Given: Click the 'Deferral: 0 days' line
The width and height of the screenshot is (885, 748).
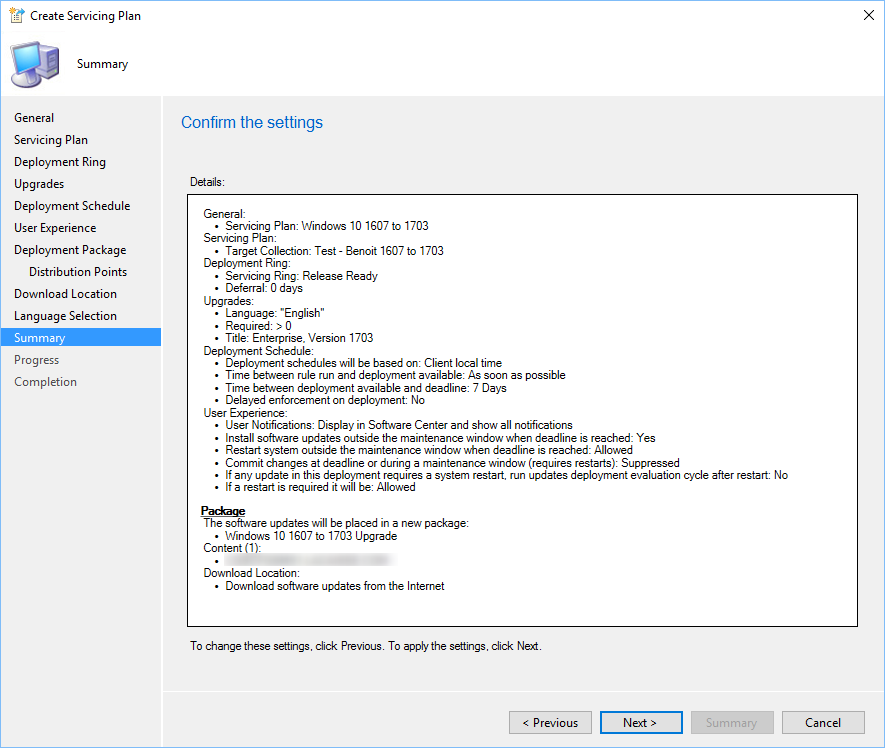Looking at the screenshot, I should pyautogui.click(x=264, y=288).
